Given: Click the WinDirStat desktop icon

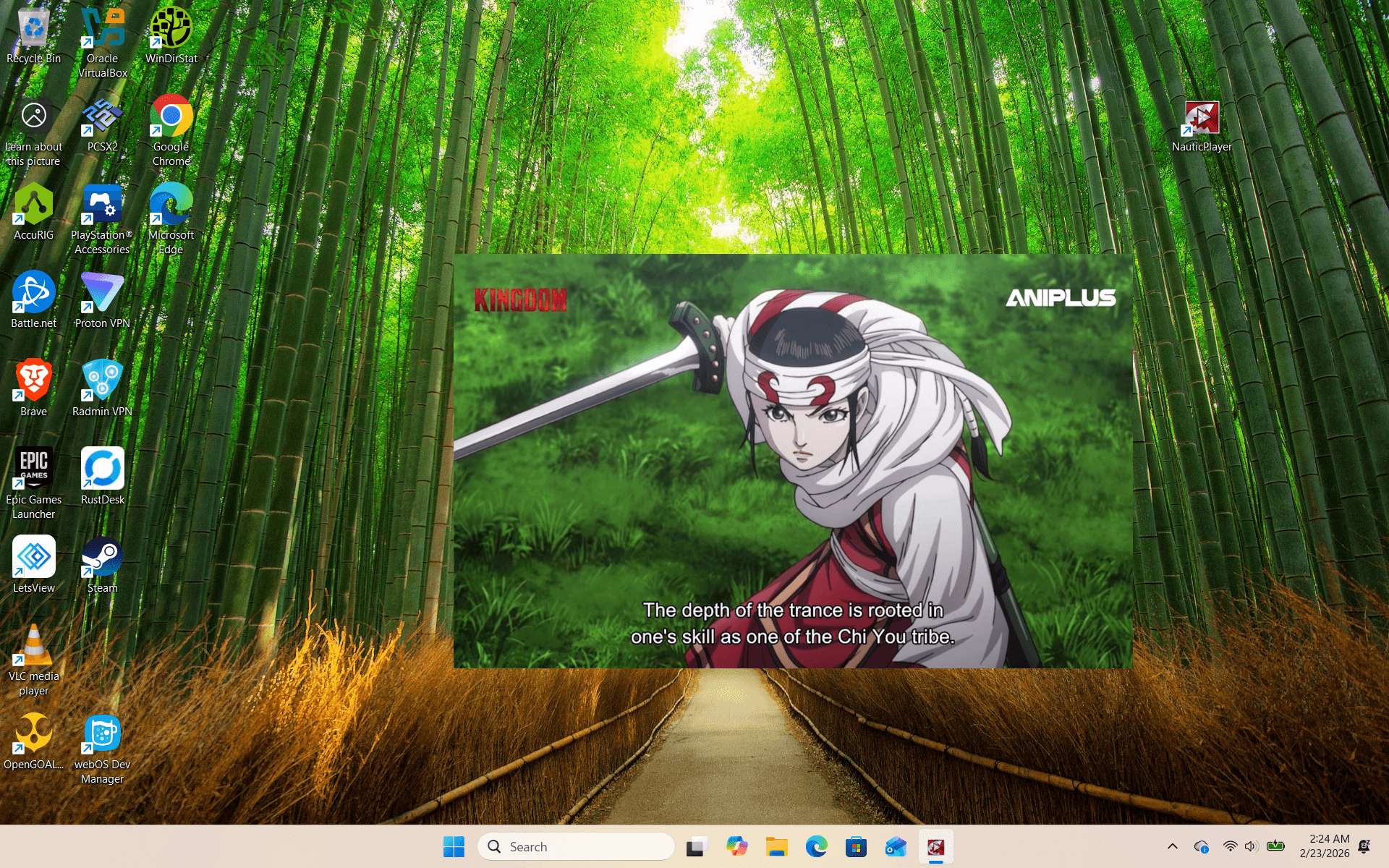Looking at the screenshot, I should [171, 29].
